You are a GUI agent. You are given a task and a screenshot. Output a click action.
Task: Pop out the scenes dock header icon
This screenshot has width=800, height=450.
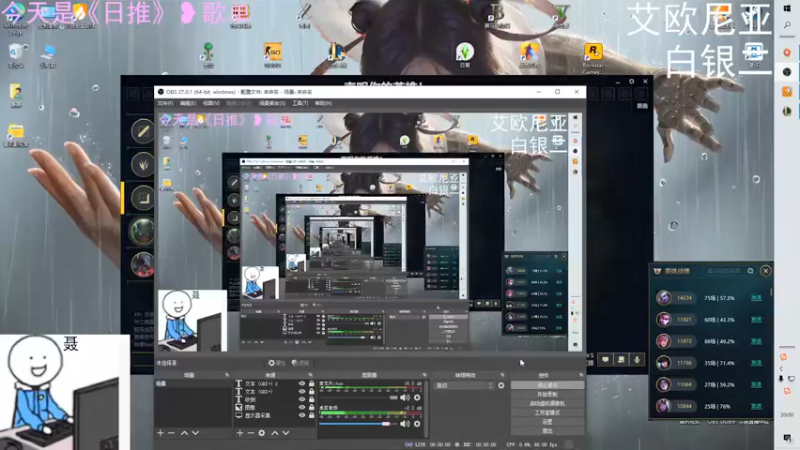tap(227, 375)
